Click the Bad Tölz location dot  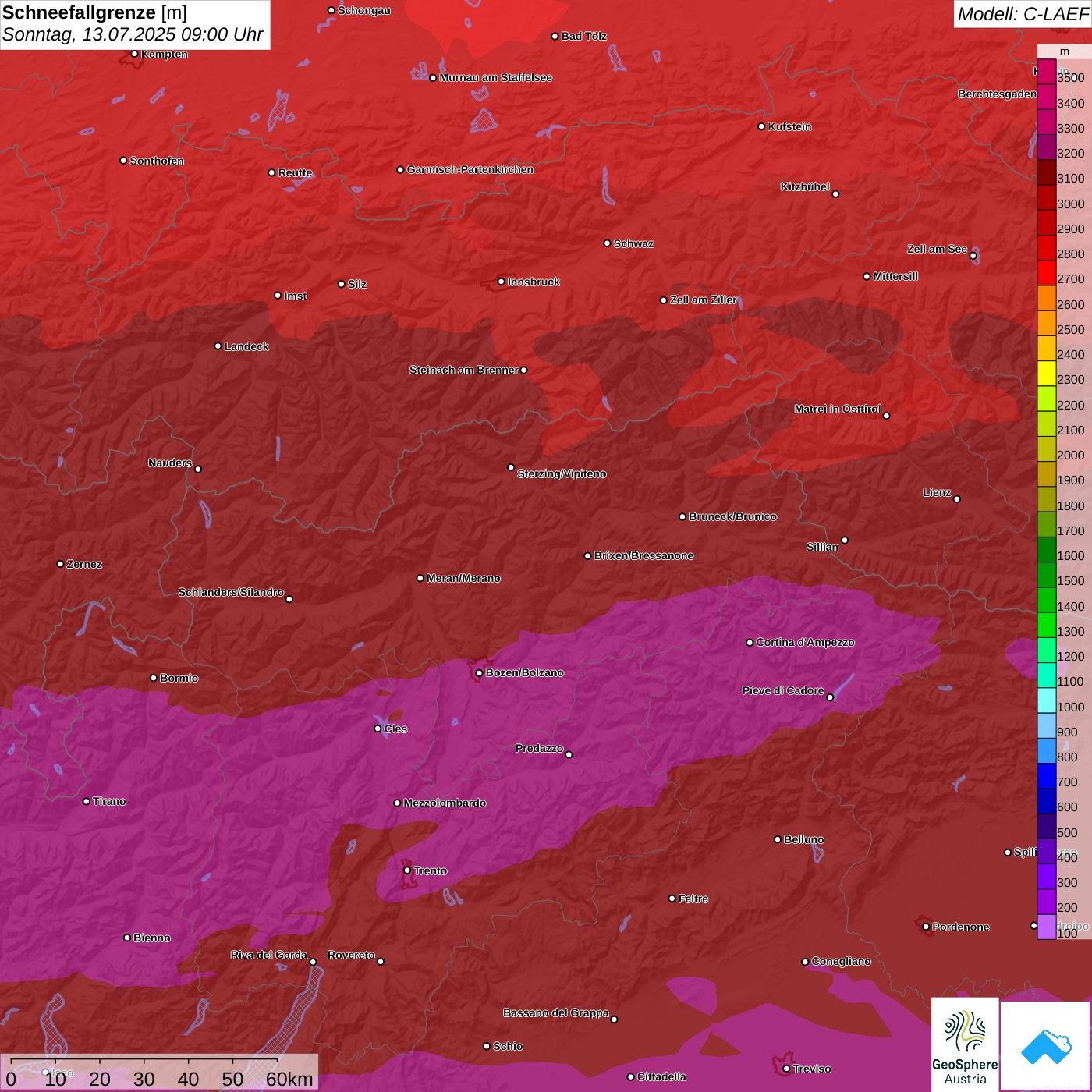(x=555, y=36)
